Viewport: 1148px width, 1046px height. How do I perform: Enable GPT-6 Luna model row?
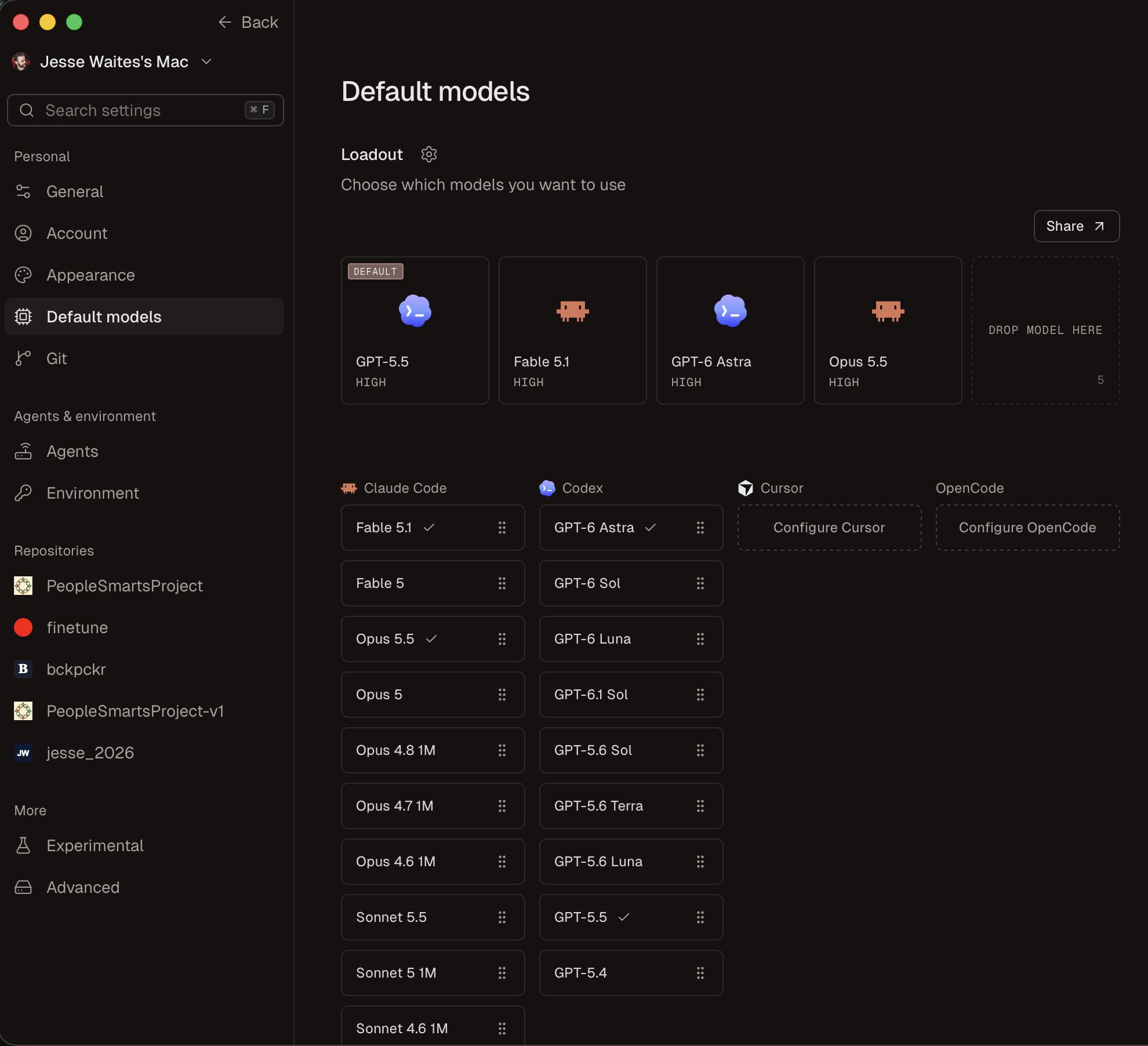point(631,639)
